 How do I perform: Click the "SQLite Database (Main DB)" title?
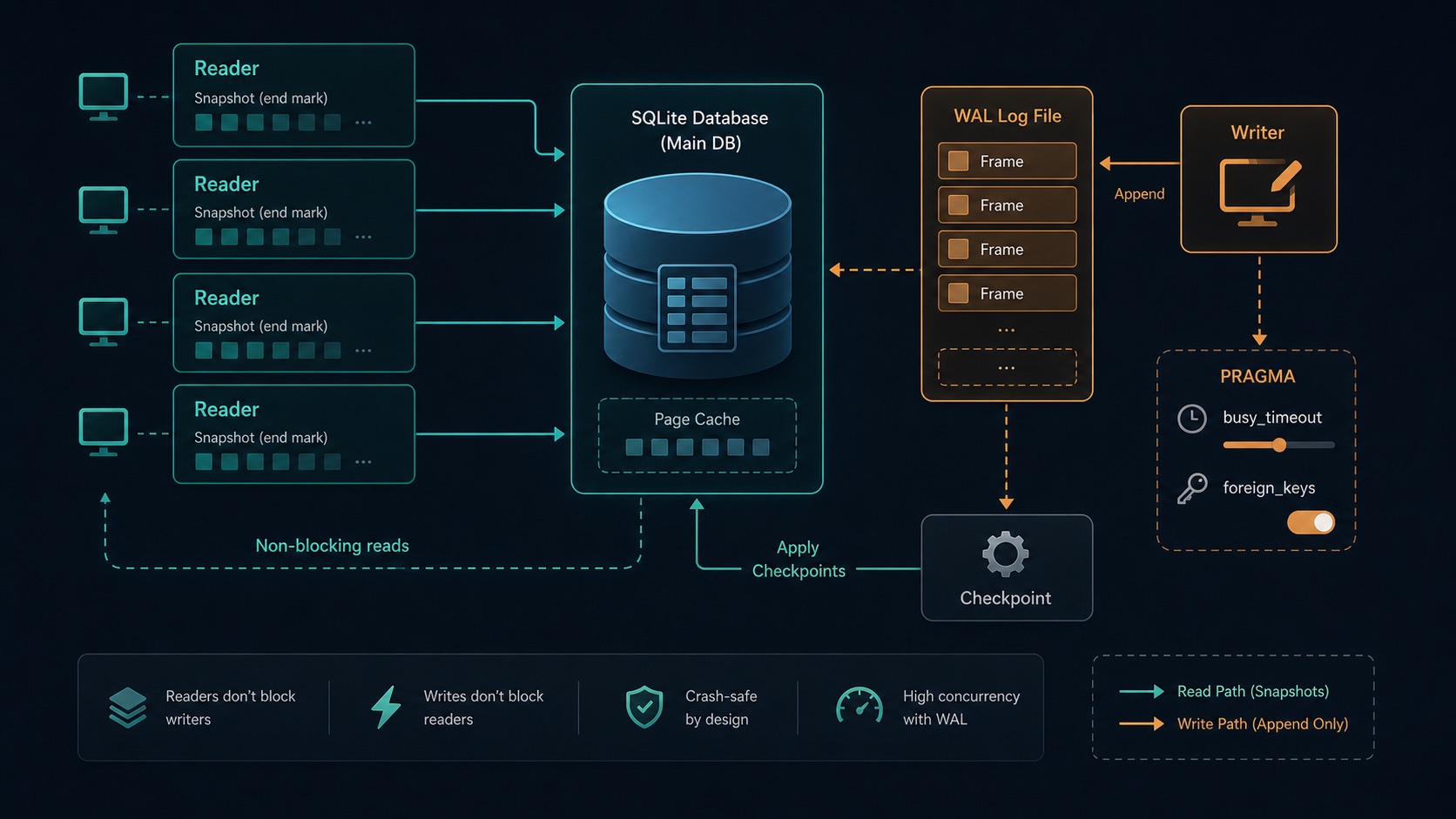pyautogui.click(x=700, y=131)
